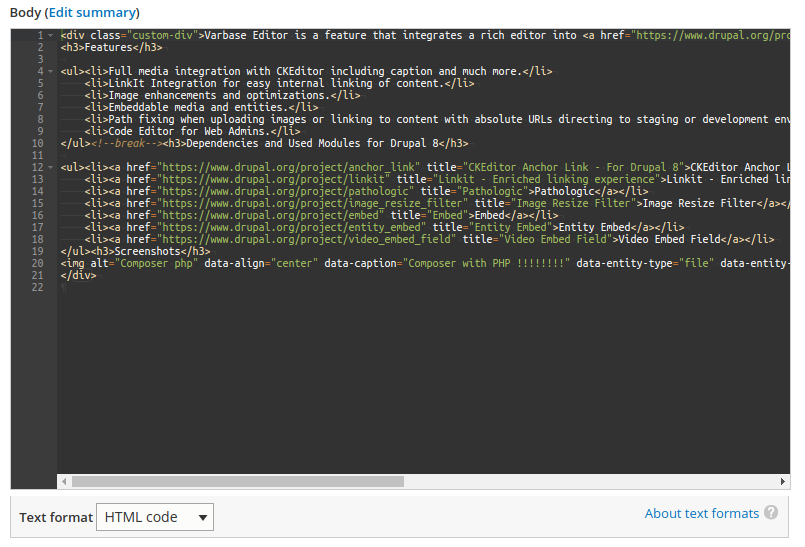Click the horizontal scrollbar left arrow
This screenshot has height=547, width=805.
coord(64,481)
